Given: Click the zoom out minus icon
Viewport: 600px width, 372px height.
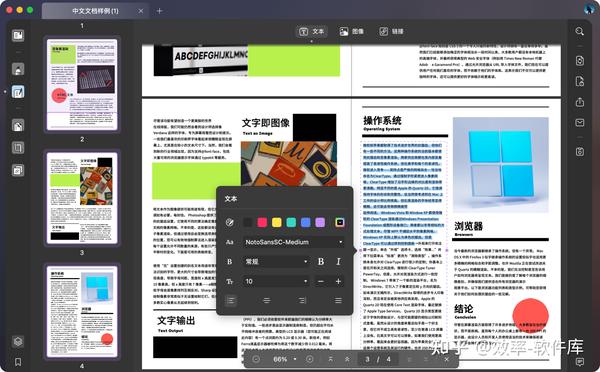Looking at the screenshot, I should (256, 359).
